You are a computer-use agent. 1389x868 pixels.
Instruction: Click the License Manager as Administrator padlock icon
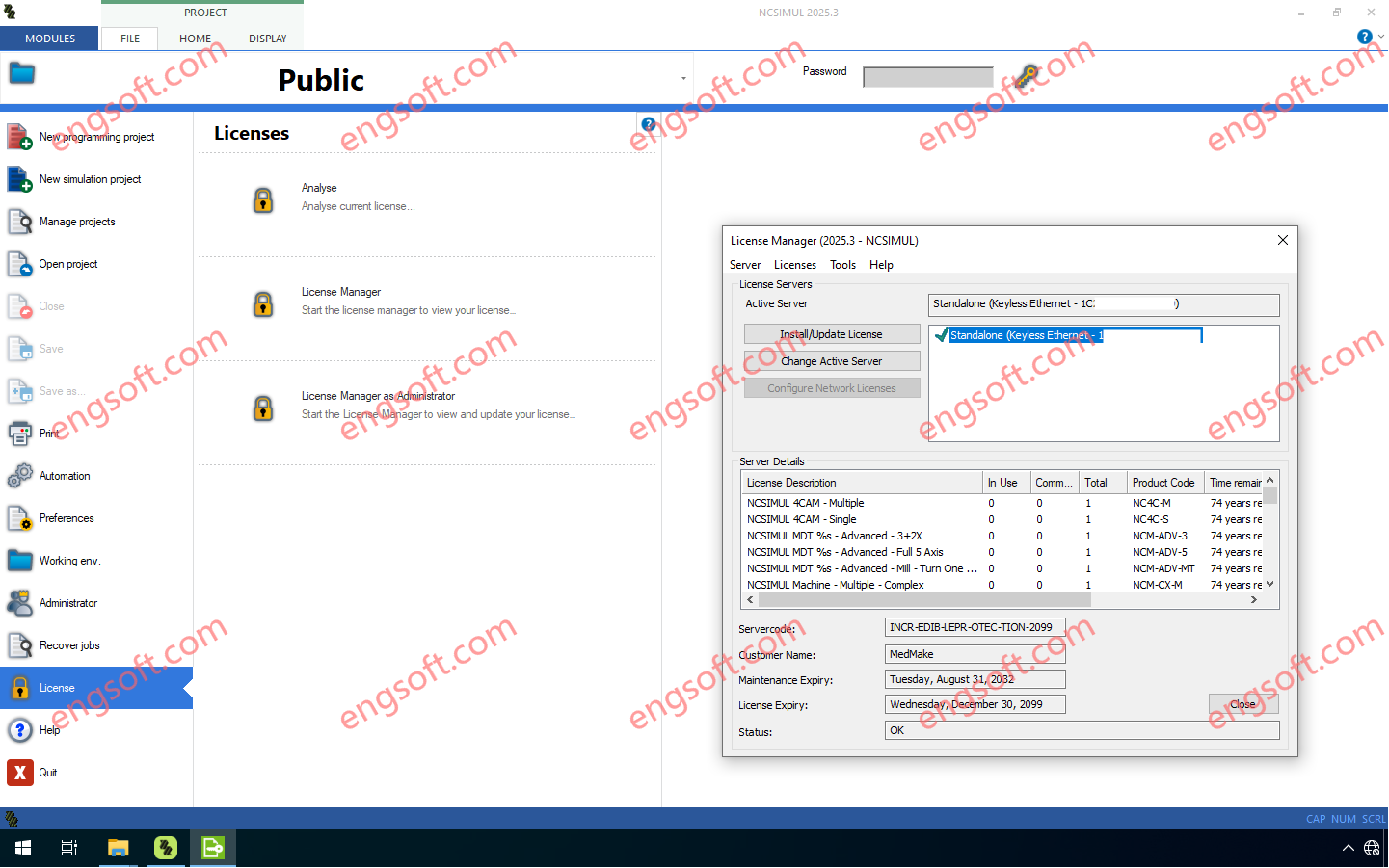tap(263, 408)
